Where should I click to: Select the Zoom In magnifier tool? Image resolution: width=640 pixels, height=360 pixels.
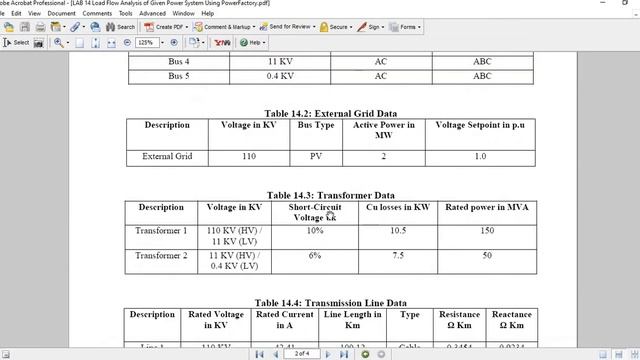point(58,42)
